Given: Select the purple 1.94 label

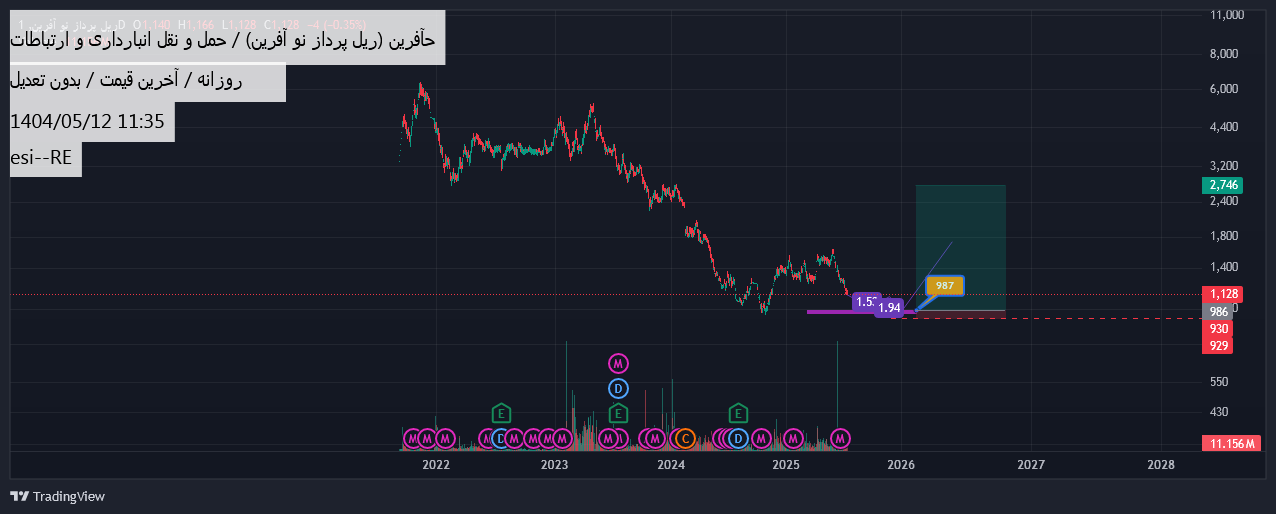Looking at the screenshot, I should coord(891,307).
